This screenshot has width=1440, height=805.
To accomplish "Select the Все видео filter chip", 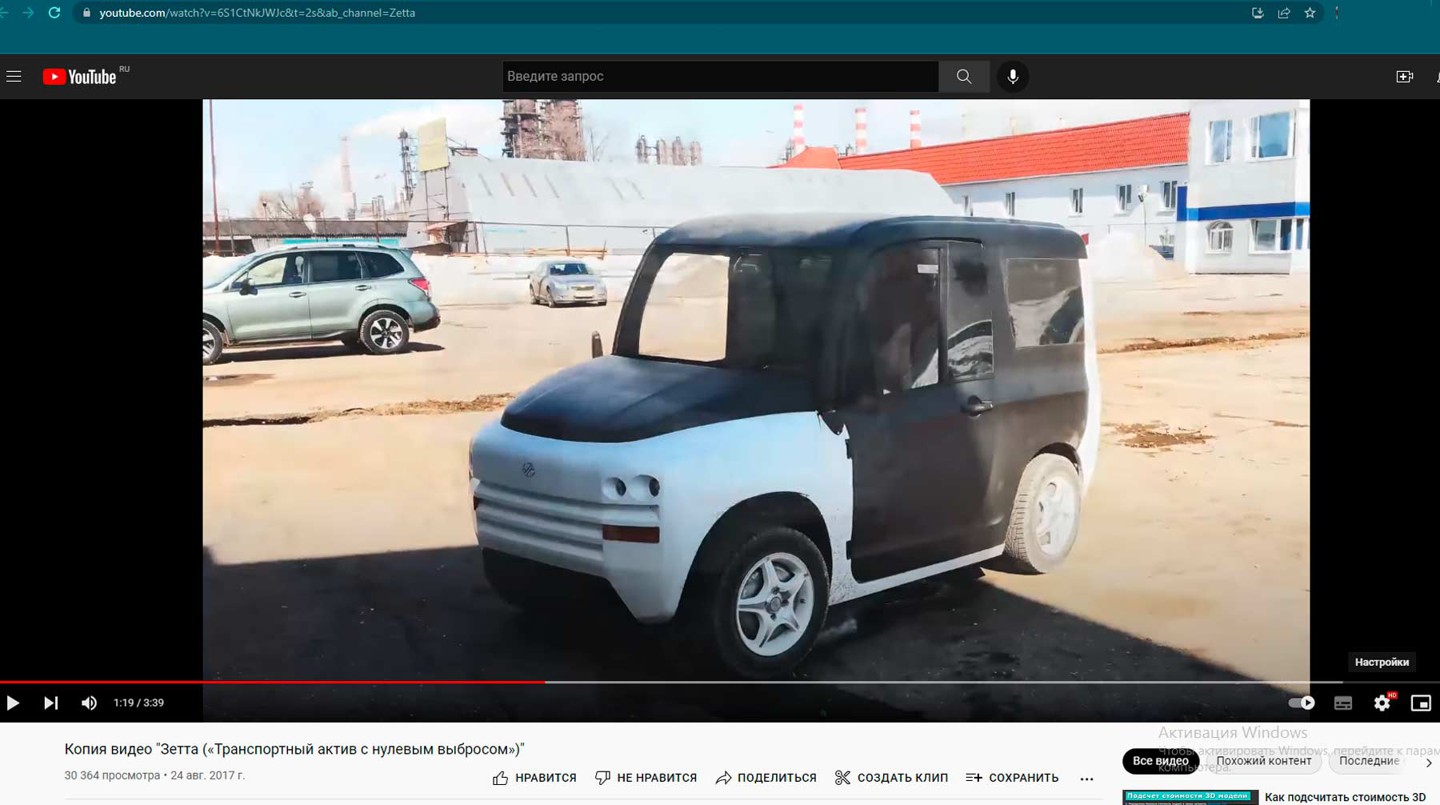I will pos(1160,761).
